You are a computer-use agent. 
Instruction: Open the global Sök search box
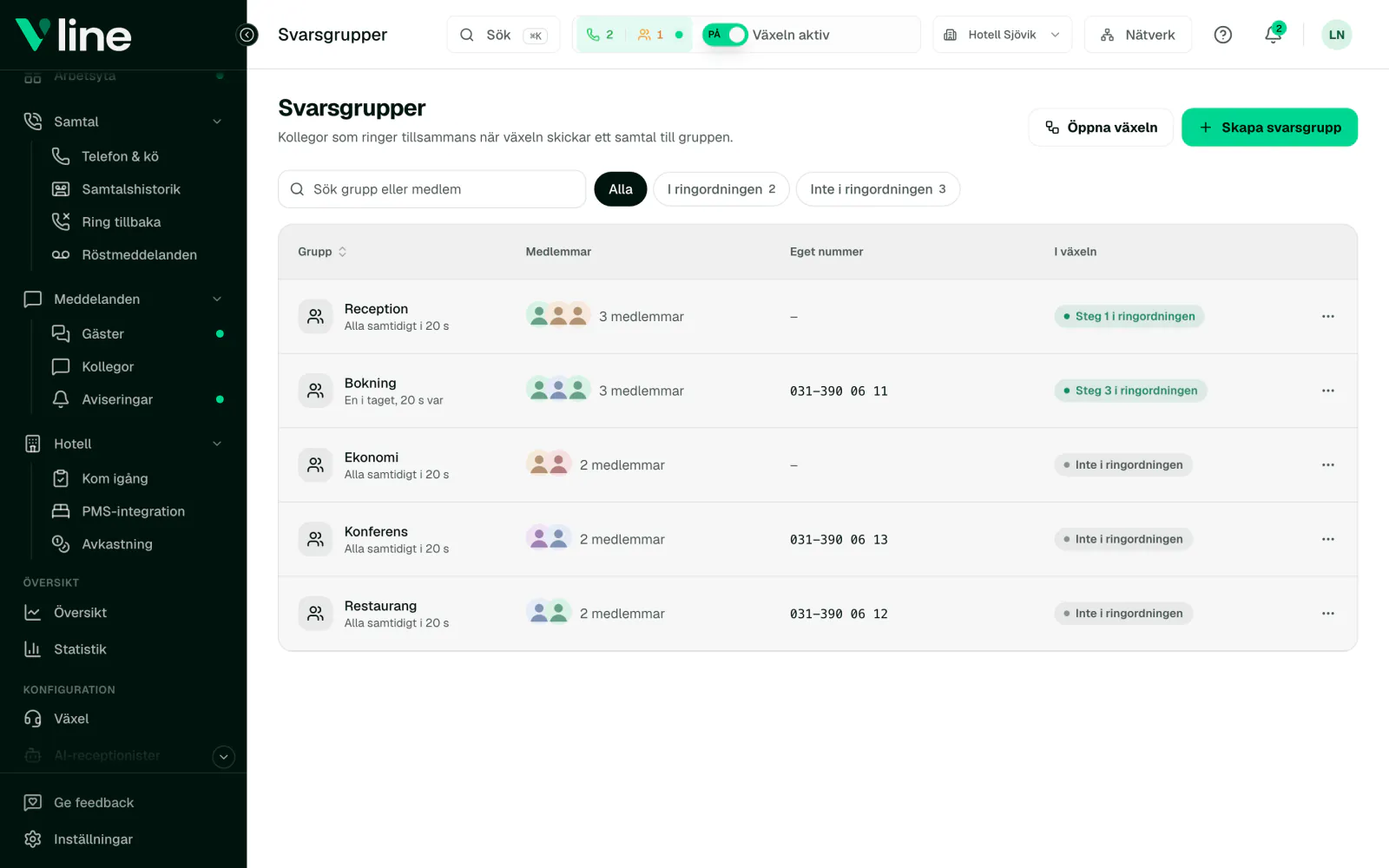click(x=504, y=35)
